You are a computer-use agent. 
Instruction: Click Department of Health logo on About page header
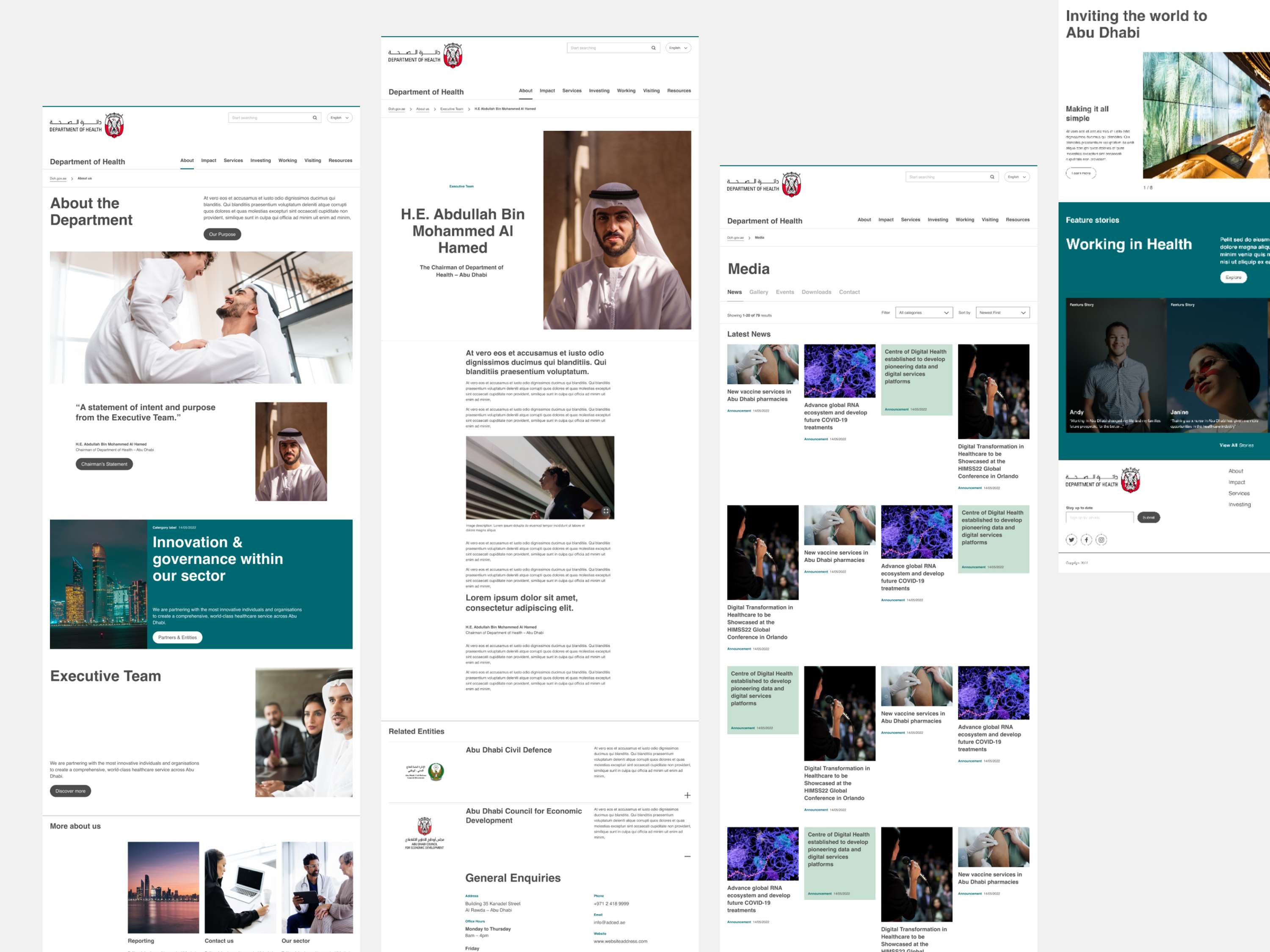(x=87, y=125)
